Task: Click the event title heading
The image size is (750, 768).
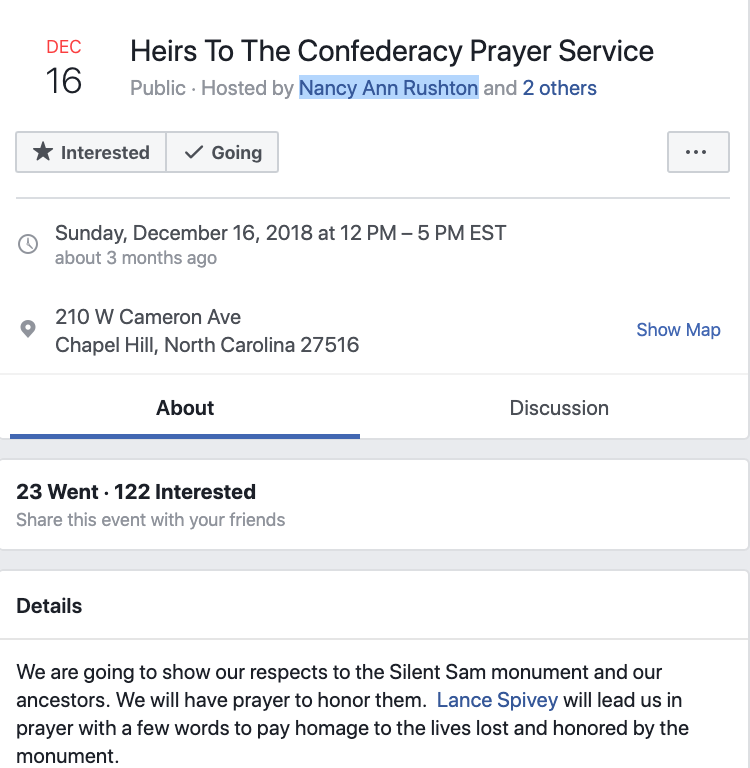Action: coord(392,51)
